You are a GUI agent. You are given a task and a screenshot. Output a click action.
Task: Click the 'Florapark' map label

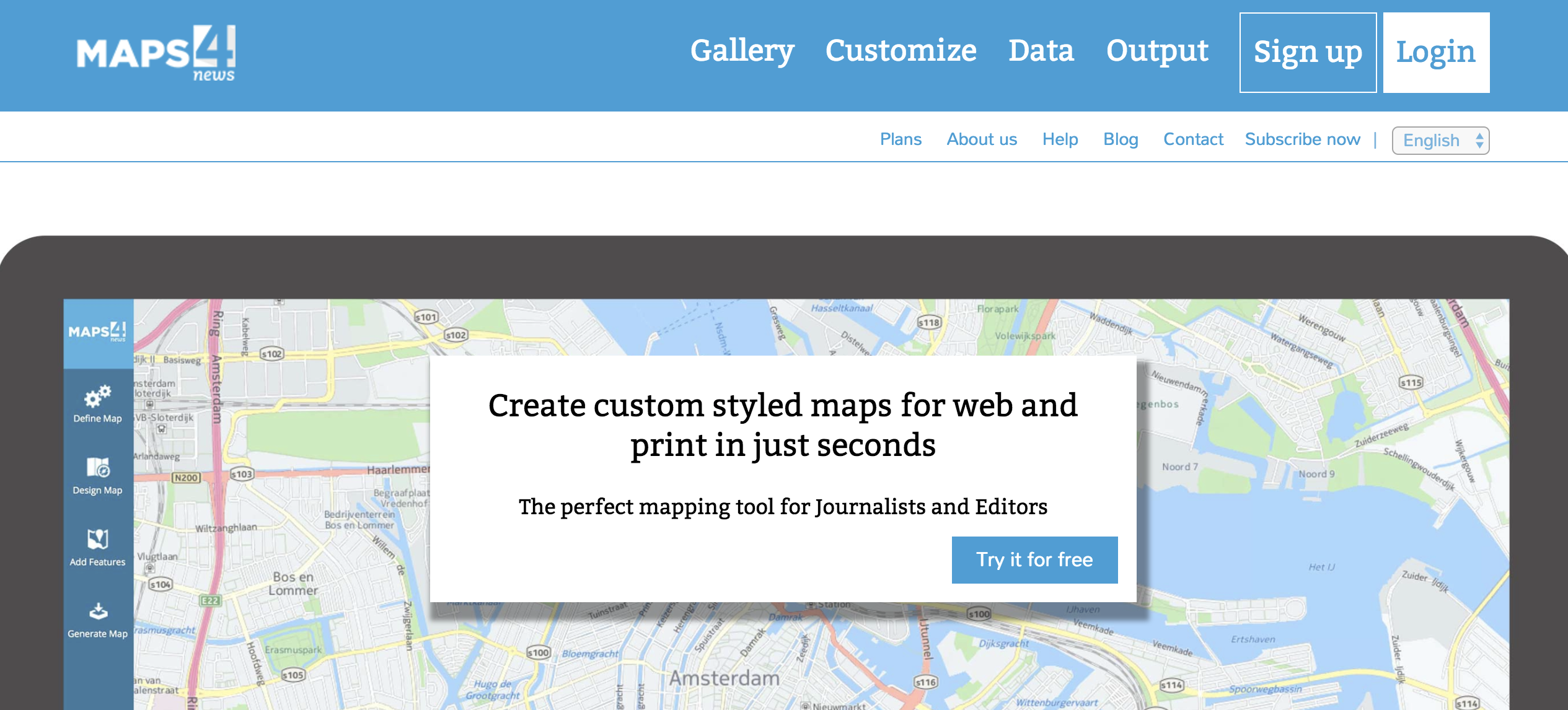click(997, 309)
